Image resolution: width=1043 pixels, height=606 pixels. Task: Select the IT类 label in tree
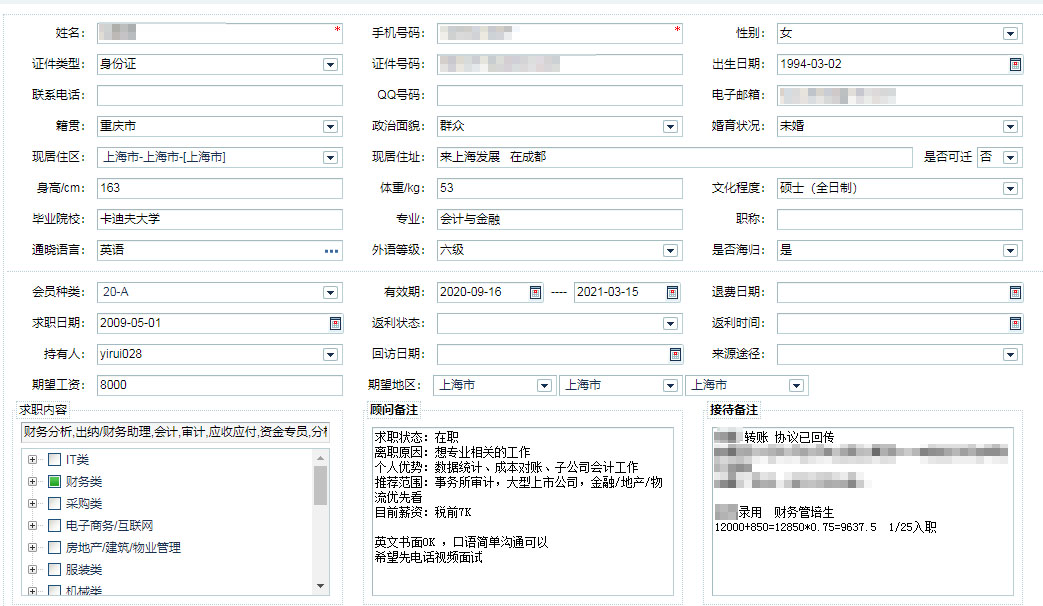pyautogui.click(x=77, y=460)
